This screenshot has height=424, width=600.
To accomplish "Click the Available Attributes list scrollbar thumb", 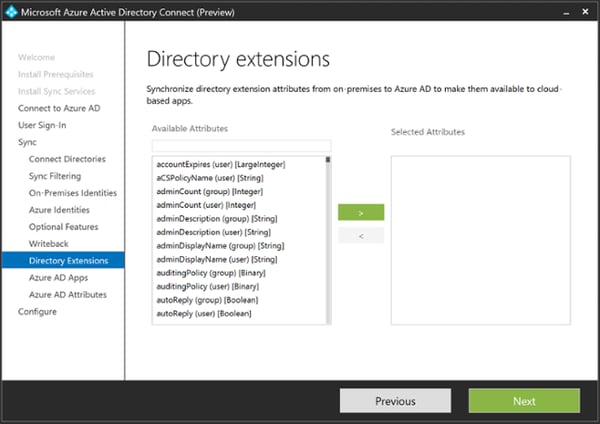I will pos(328,160).
